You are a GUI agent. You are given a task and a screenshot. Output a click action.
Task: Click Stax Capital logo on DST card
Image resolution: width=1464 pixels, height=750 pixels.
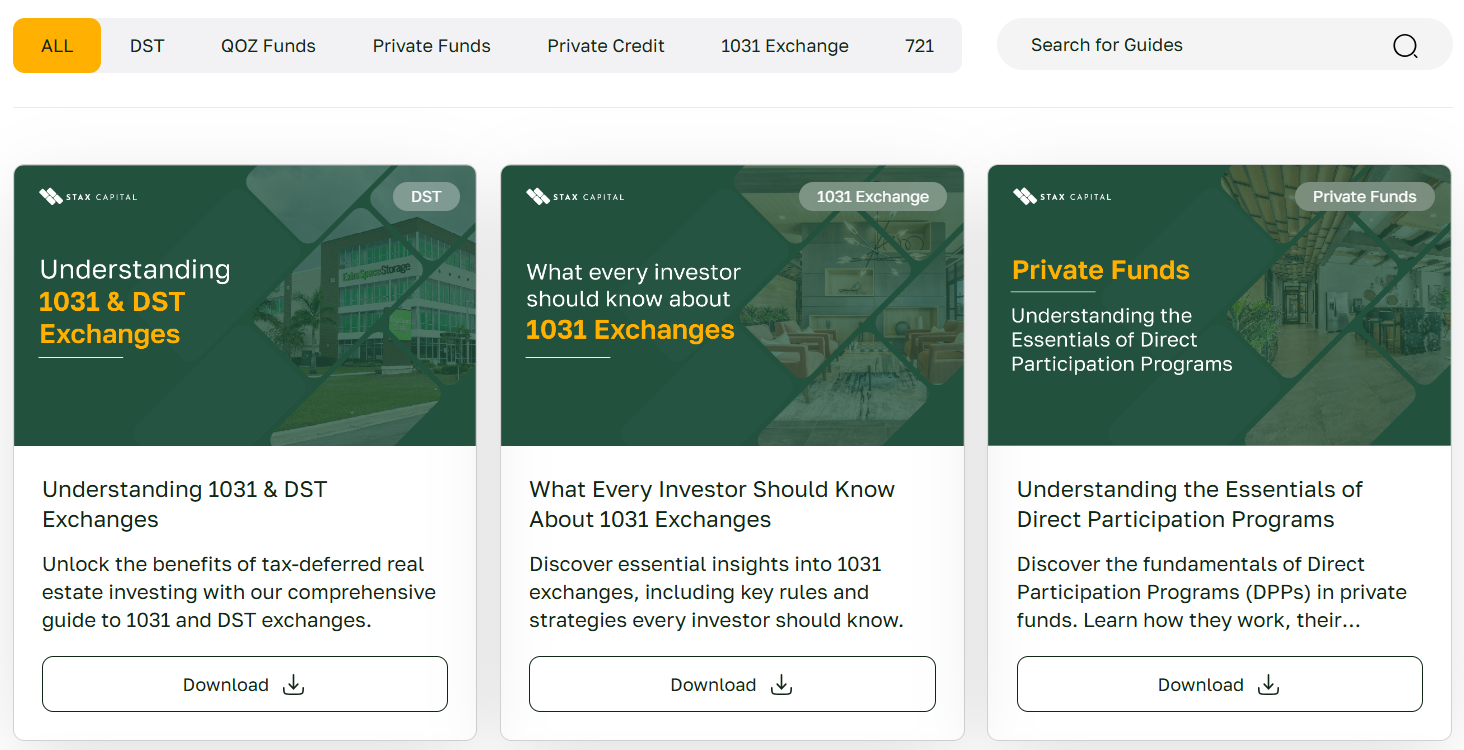pyautogui.click(x=88, y=197)
